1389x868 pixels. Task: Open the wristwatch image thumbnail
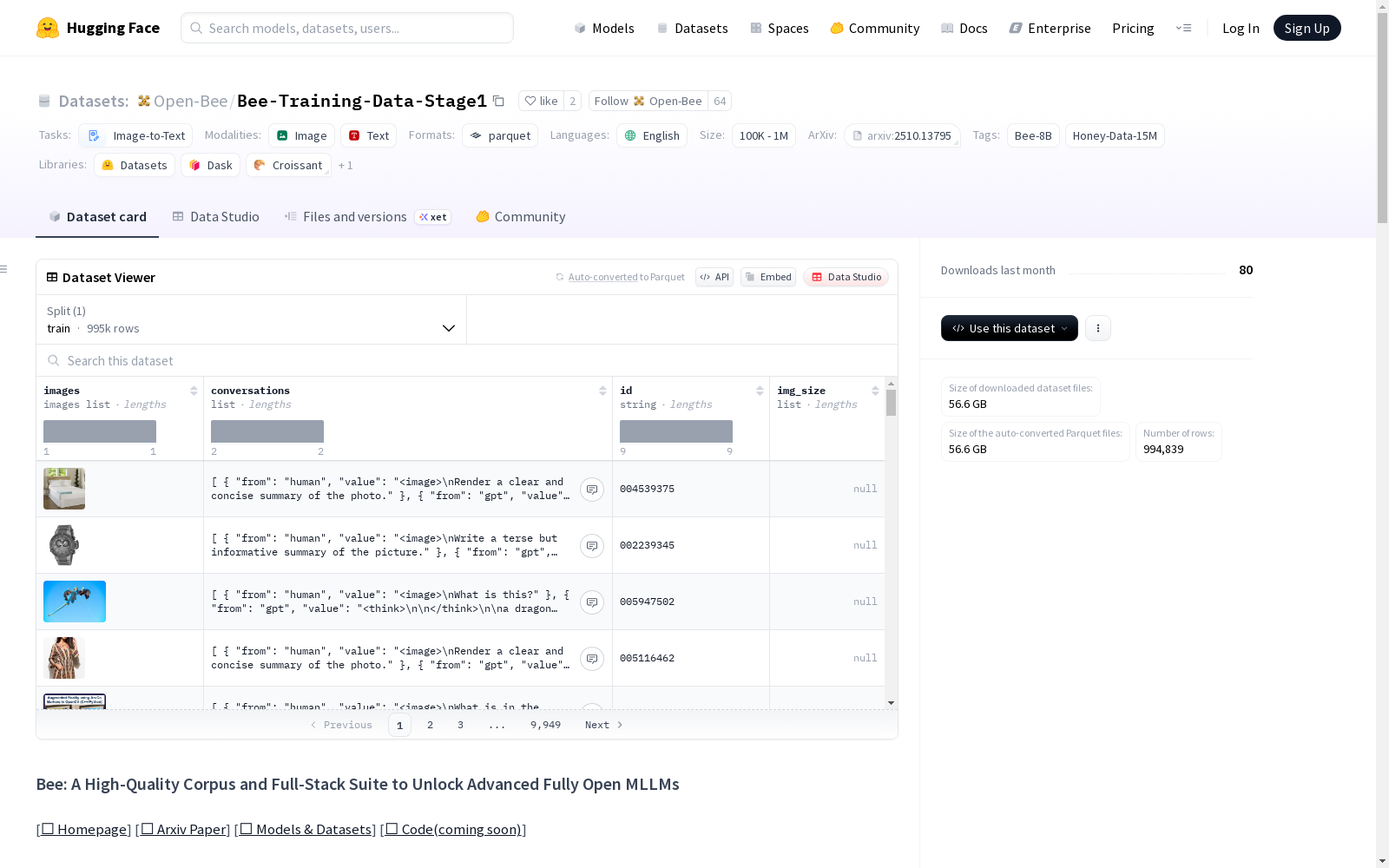[x=64, y=545]
